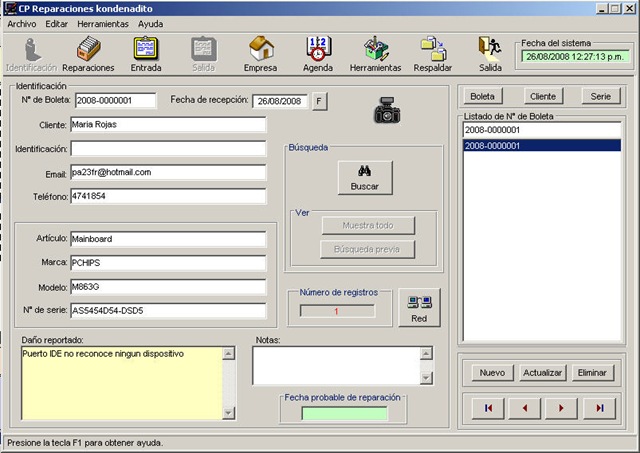
Task: Open the Editar menu
Action: 56,24
